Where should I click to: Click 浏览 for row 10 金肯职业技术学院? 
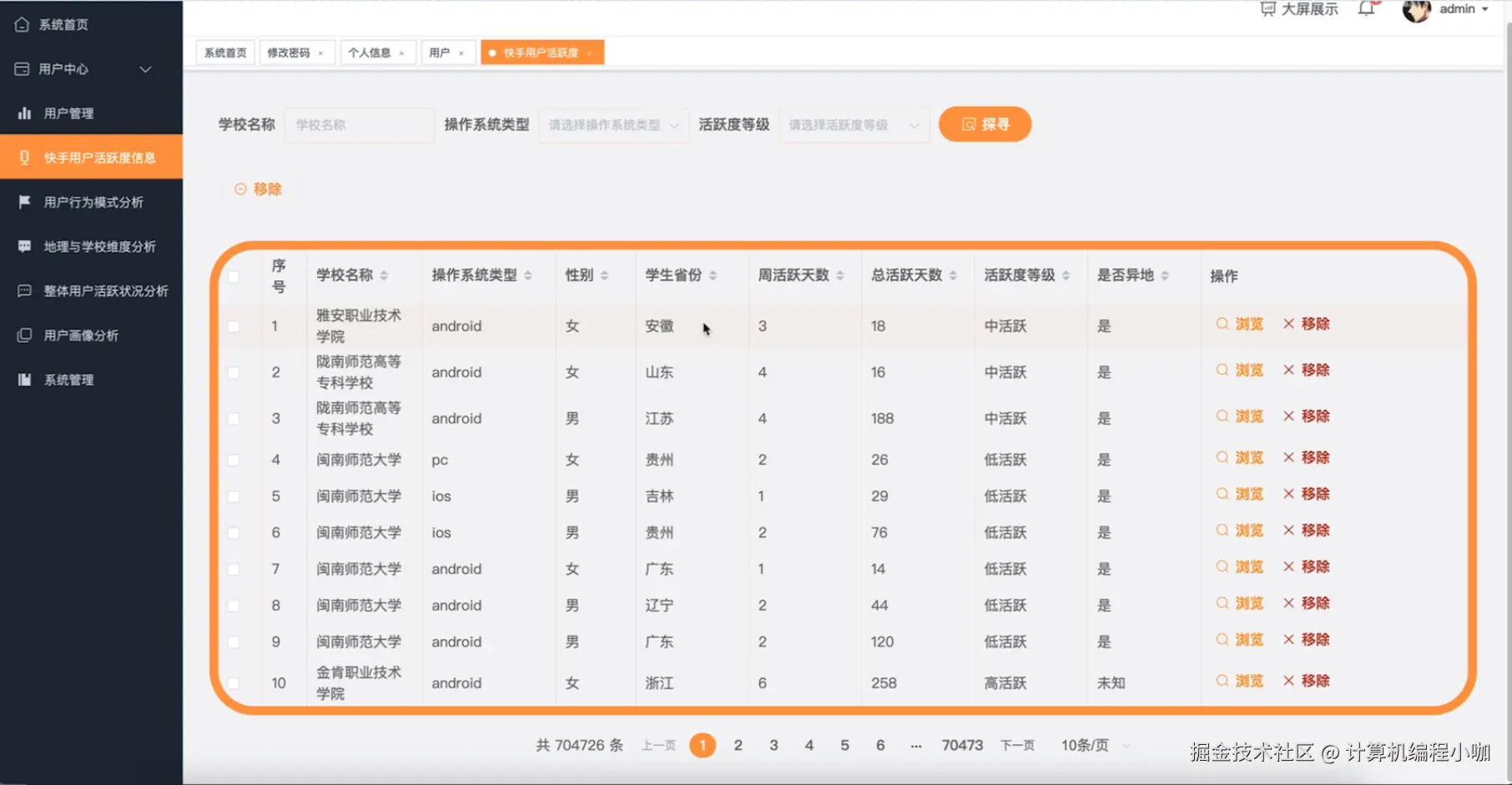1240,681
